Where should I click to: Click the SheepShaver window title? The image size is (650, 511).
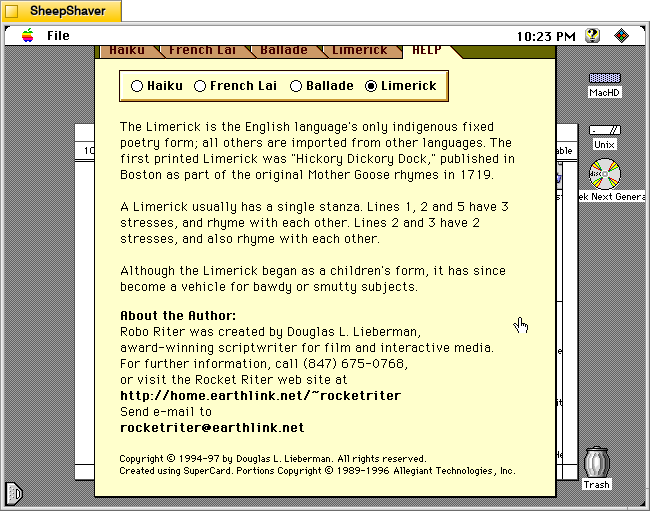point(68,11)
